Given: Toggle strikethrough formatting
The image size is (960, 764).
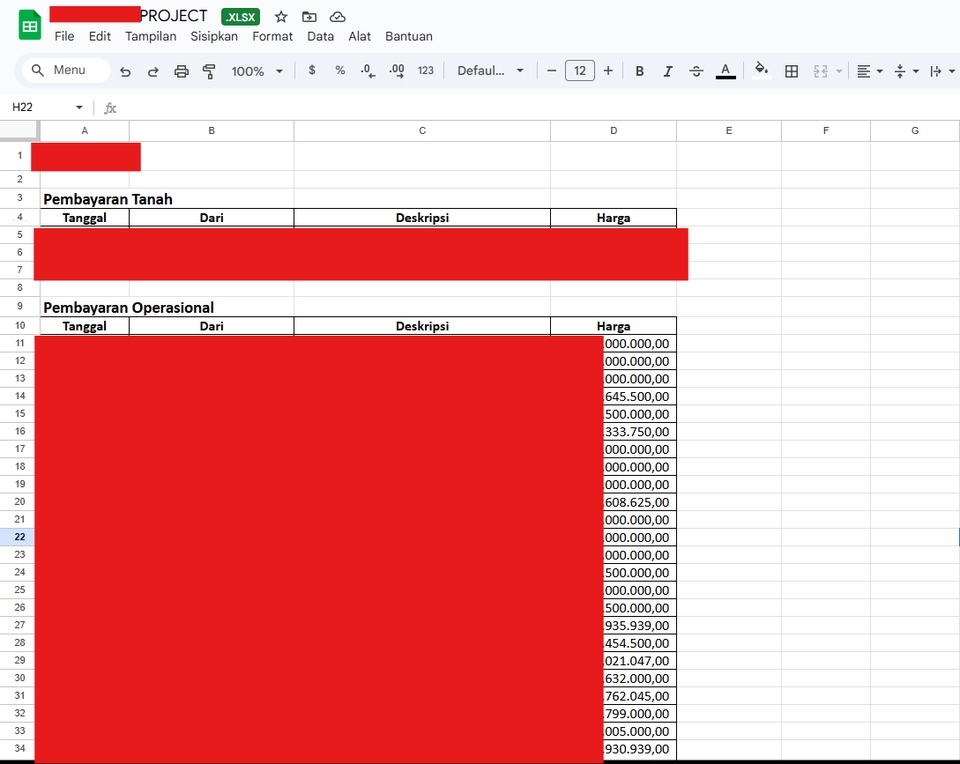Looking at the screenshot, I should coord(696,71).
